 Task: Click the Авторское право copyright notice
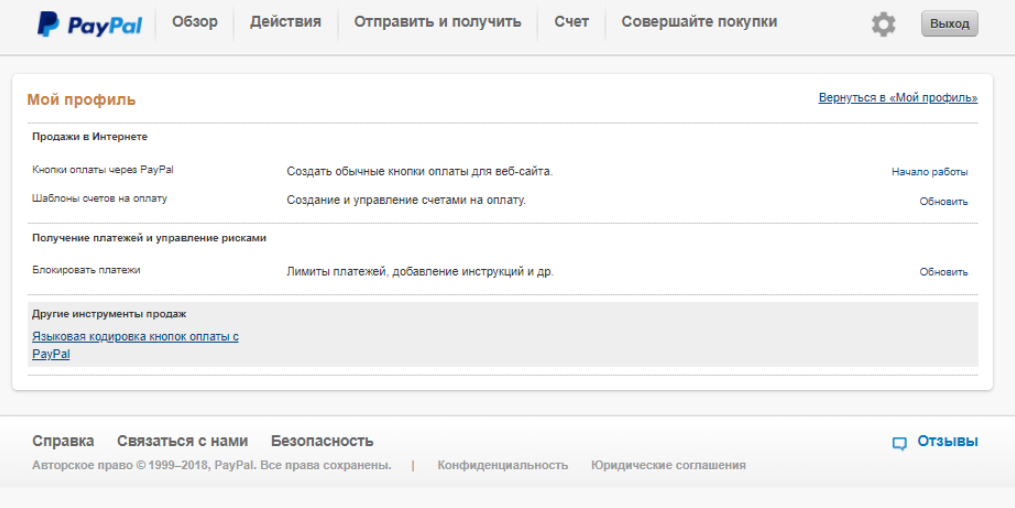(212, 465)
